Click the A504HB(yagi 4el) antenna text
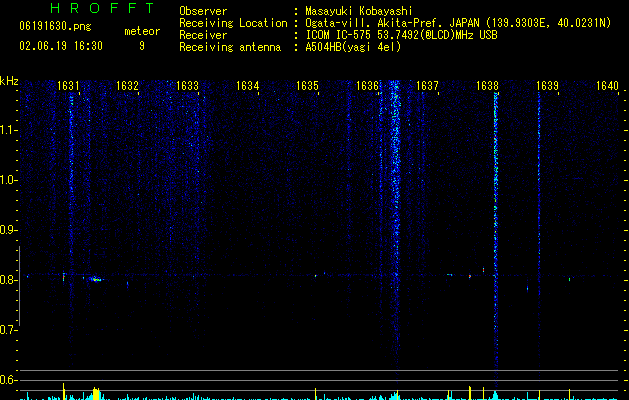 coord(353,47)
